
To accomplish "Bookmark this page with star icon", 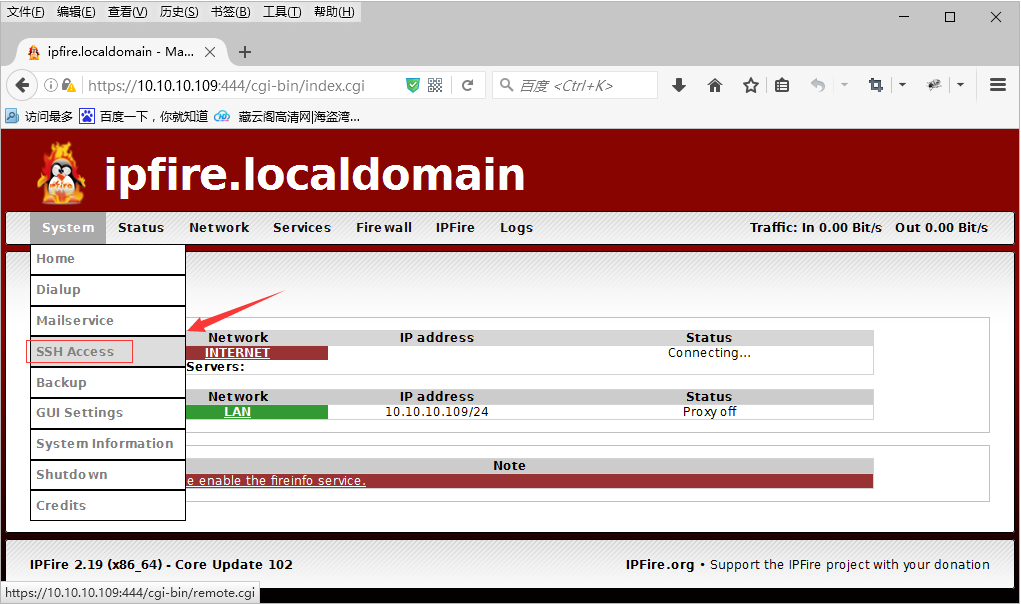I will click(751, 85).
